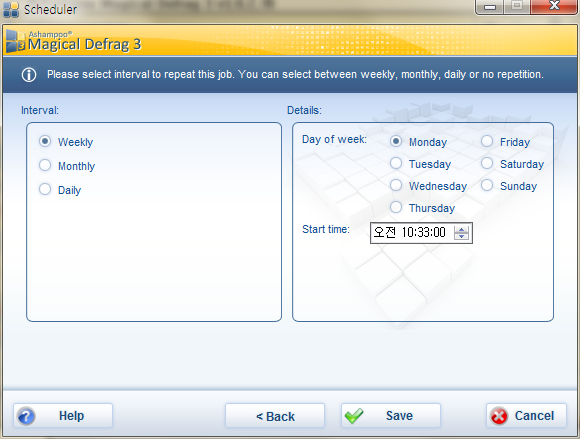The height and width of the screenshot is (439, 580).
Task: Decrease start time with down arrow
Action: click(x=461, y=236)
